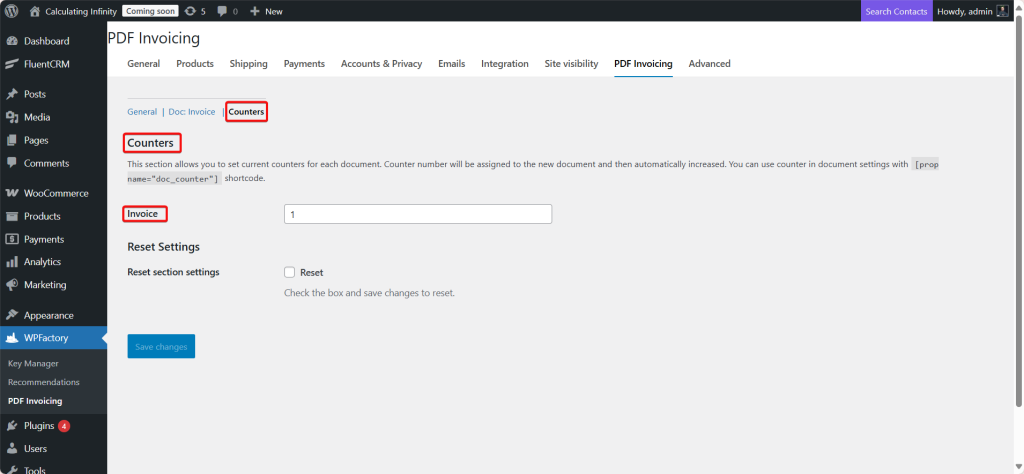Open the Doc: Invoice subsection link
1024x474 pixels.
tap(192, 112)
